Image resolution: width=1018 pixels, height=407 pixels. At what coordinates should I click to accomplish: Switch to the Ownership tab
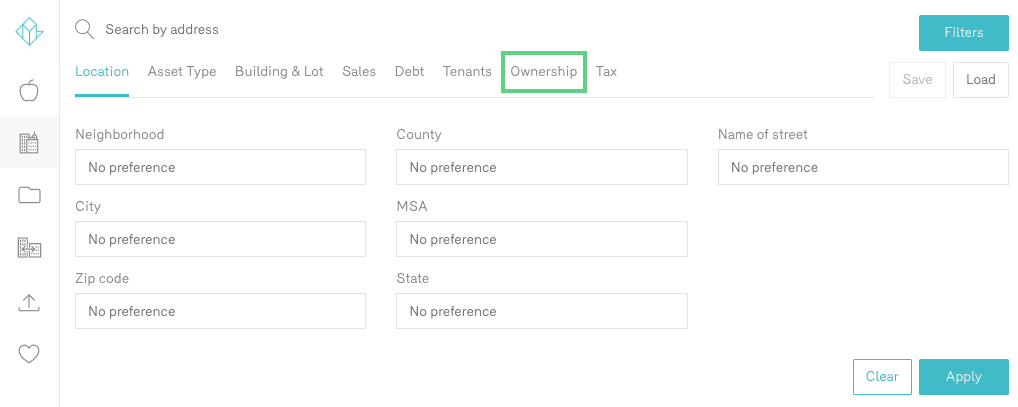click(543, 72)
